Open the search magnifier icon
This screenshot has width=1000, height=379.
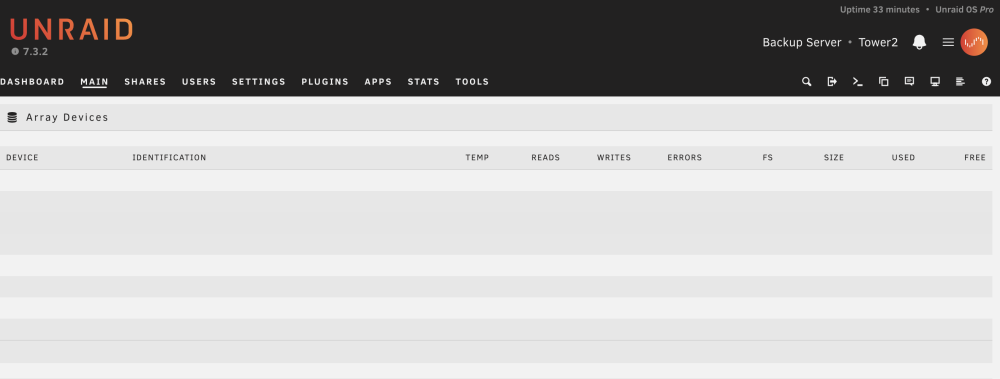(806, 82)
